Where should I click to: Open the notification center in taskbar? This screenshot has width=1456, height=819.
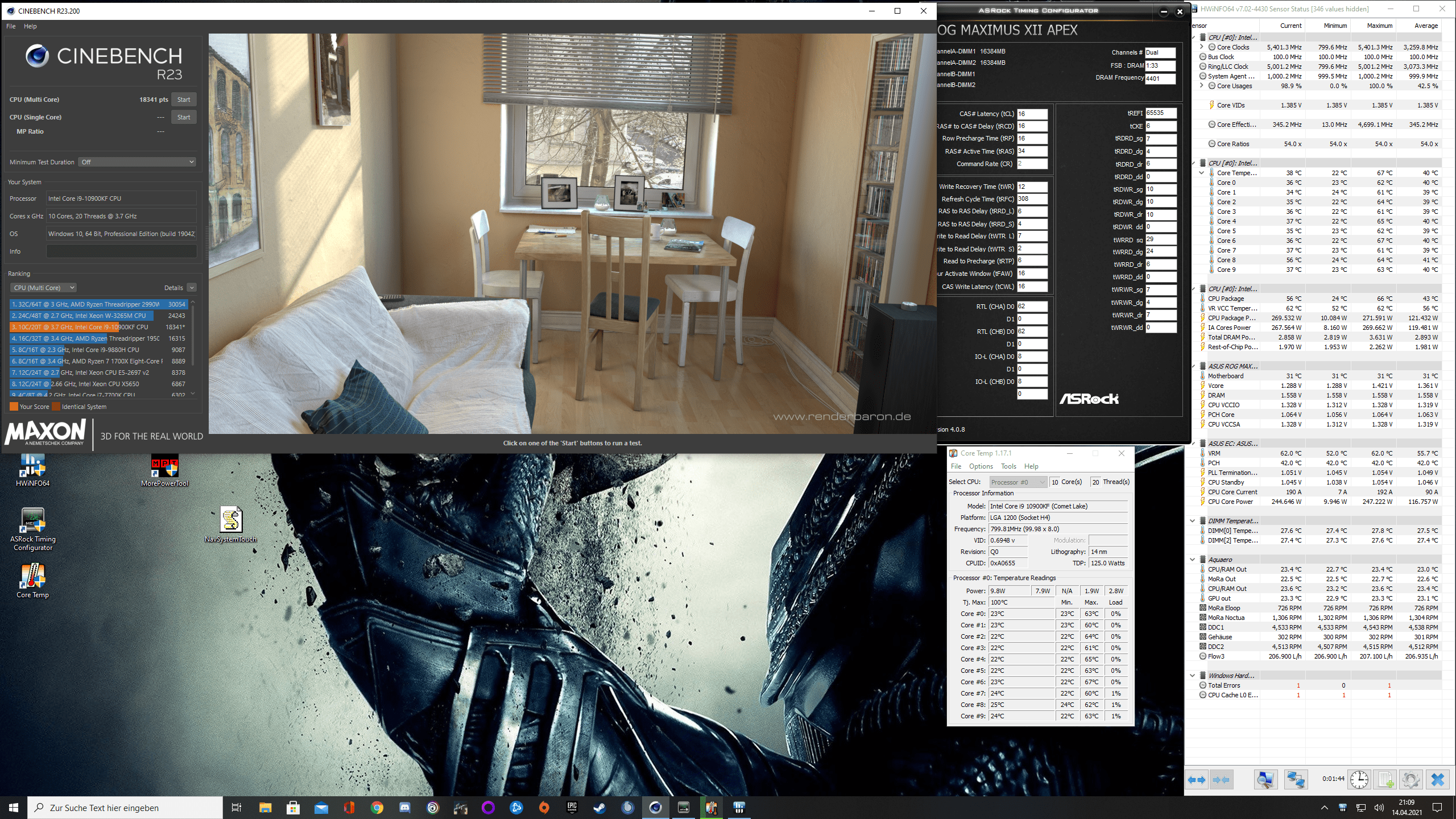(x=1437, y=808)
